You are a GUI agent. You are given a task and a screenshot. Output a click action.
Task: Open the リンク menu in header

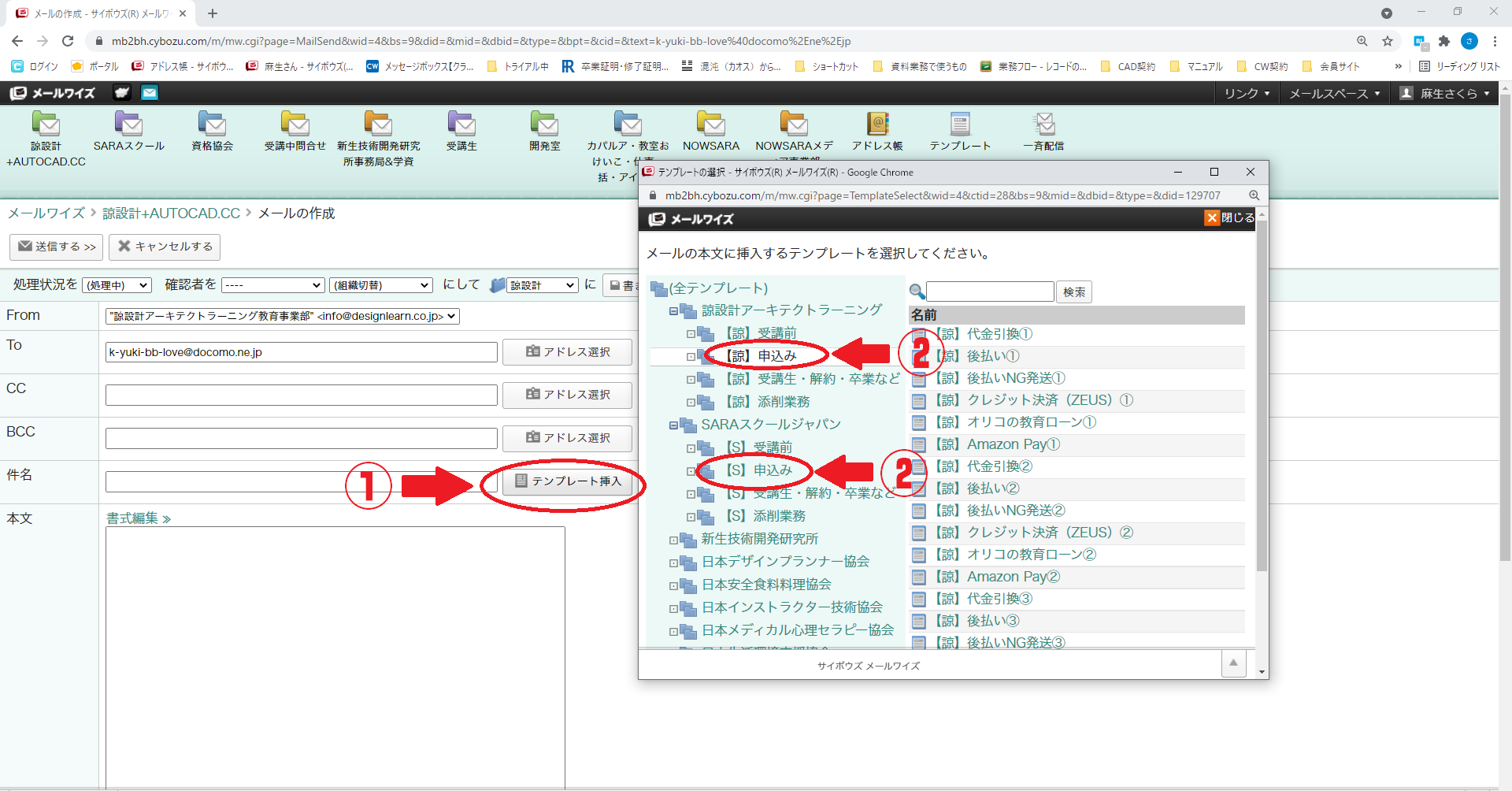click(1247, 94)
